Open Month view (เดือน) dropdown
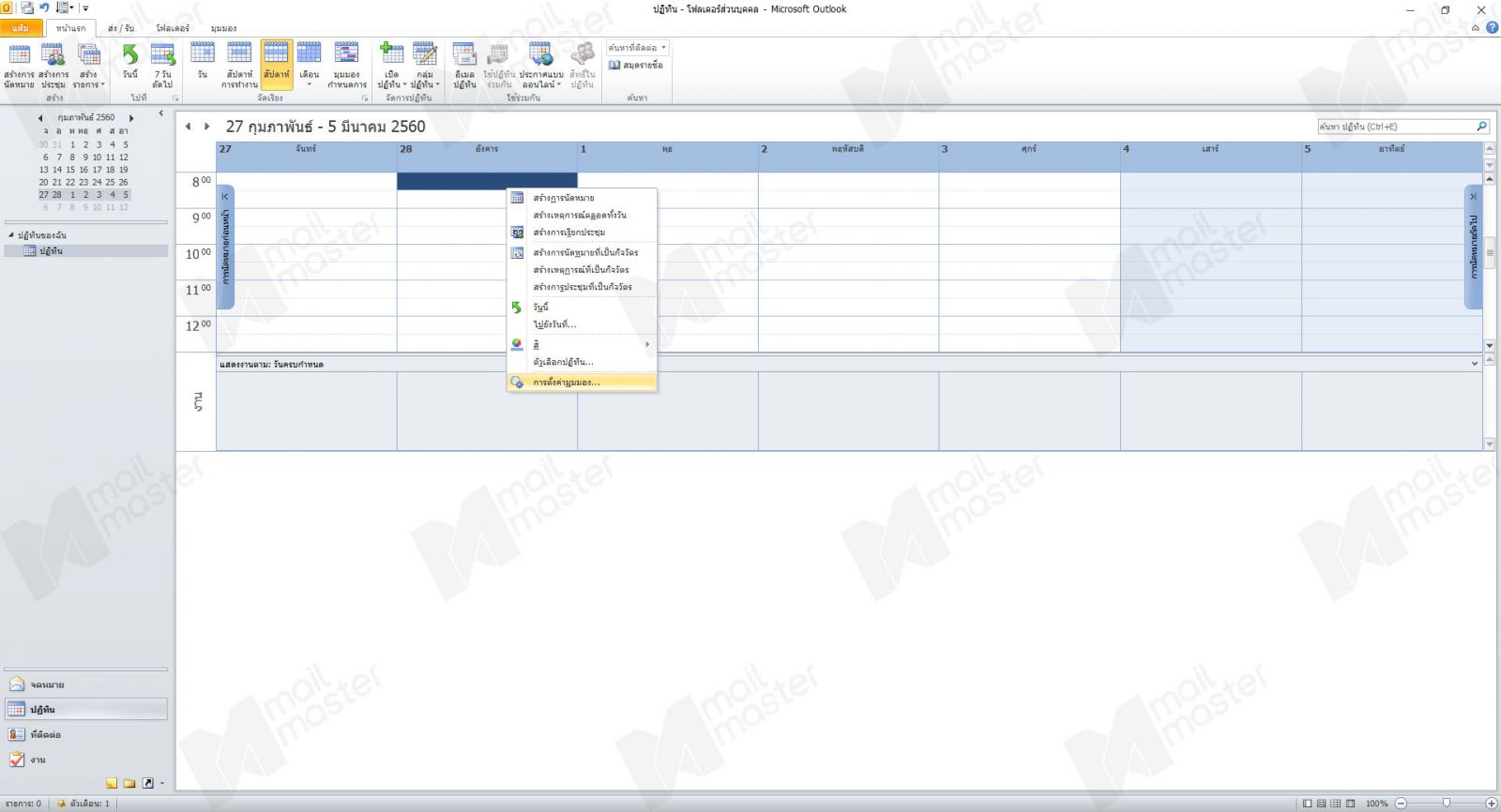This screenshot has height=812, width=1501. pos(309,66)
